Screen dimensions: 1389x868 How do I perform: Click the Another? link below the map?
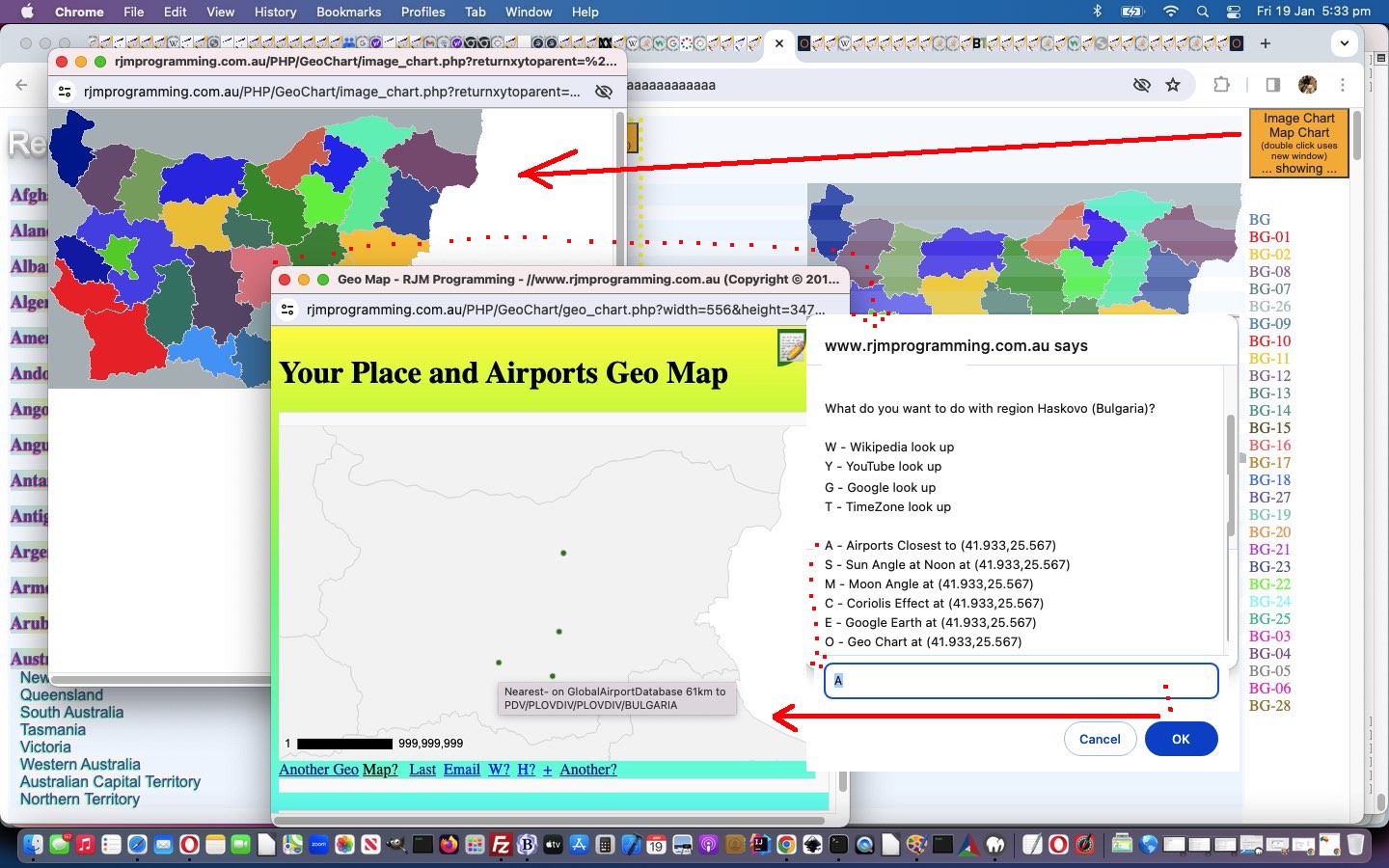click(x=587, y=769)
